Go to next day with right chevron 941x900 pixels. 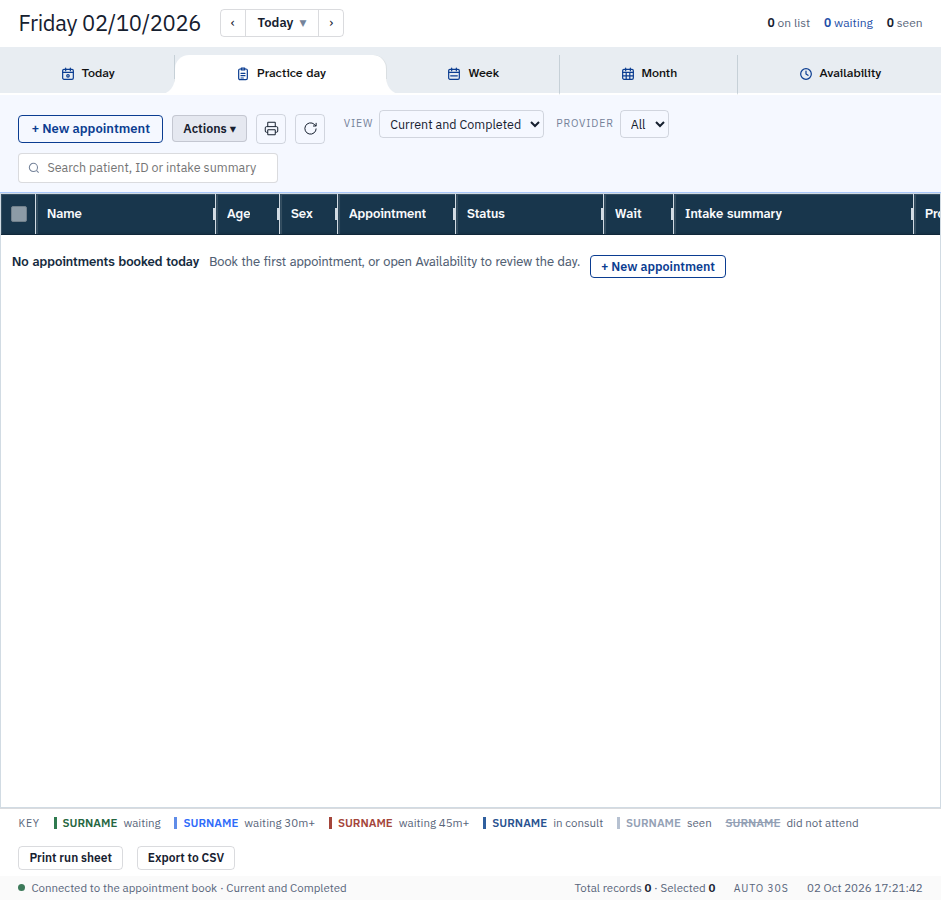pyautogui.click(x=331, y=23)
